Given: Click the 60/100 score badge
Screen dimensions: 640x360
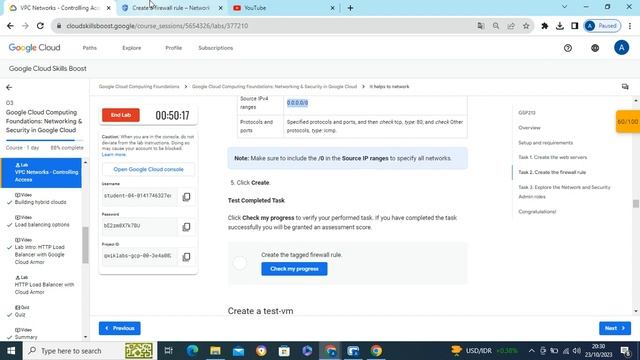Looking at the screenshot, I should coord(628,122).
